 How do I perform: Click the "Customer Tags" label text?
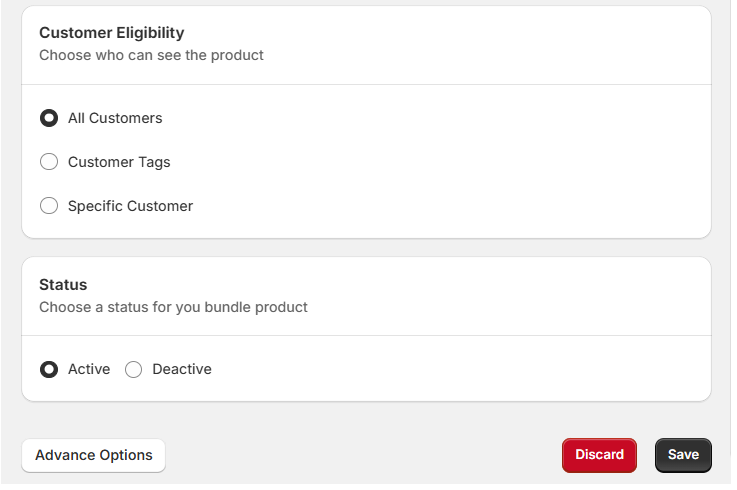[x=119, y=162]
